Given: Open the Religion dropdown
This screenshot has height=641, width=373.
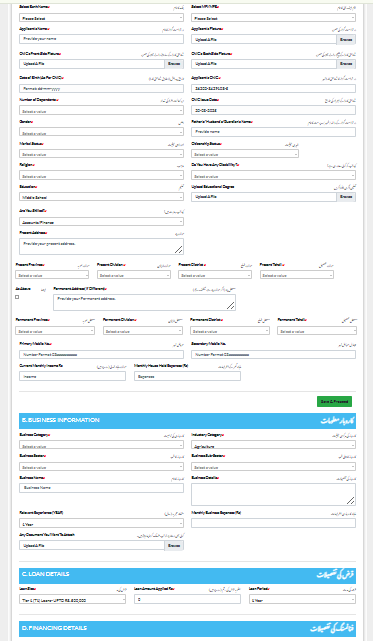Looking at the screenshot, I should [101, 175].
